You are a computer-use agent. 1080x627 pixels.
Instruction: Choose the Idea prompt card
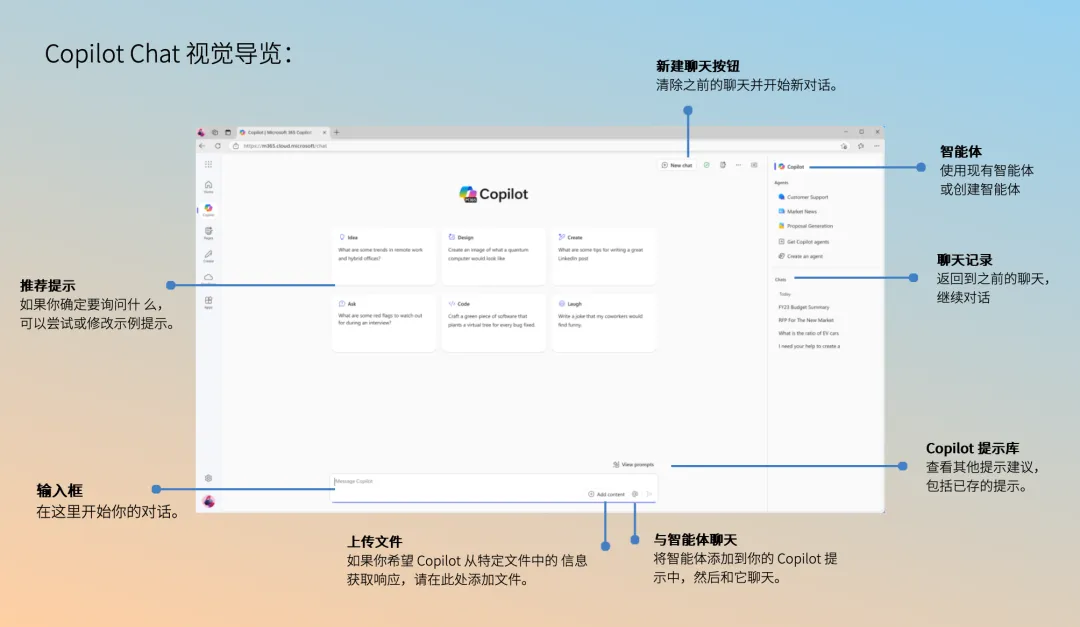(384, 256)
